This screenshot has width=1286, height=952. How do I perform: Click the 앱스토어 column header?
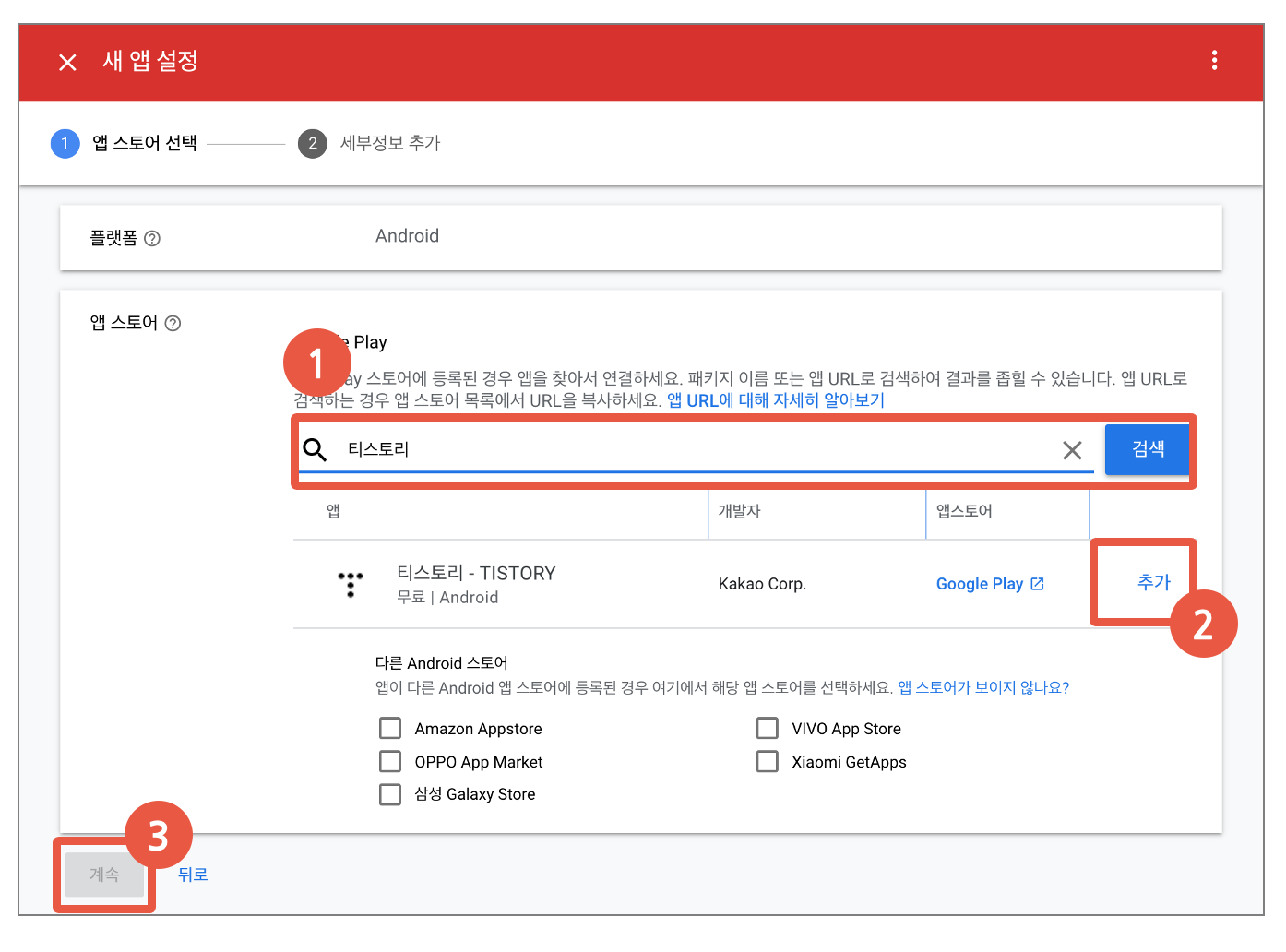pyautogui.click(x=964, y=511)
